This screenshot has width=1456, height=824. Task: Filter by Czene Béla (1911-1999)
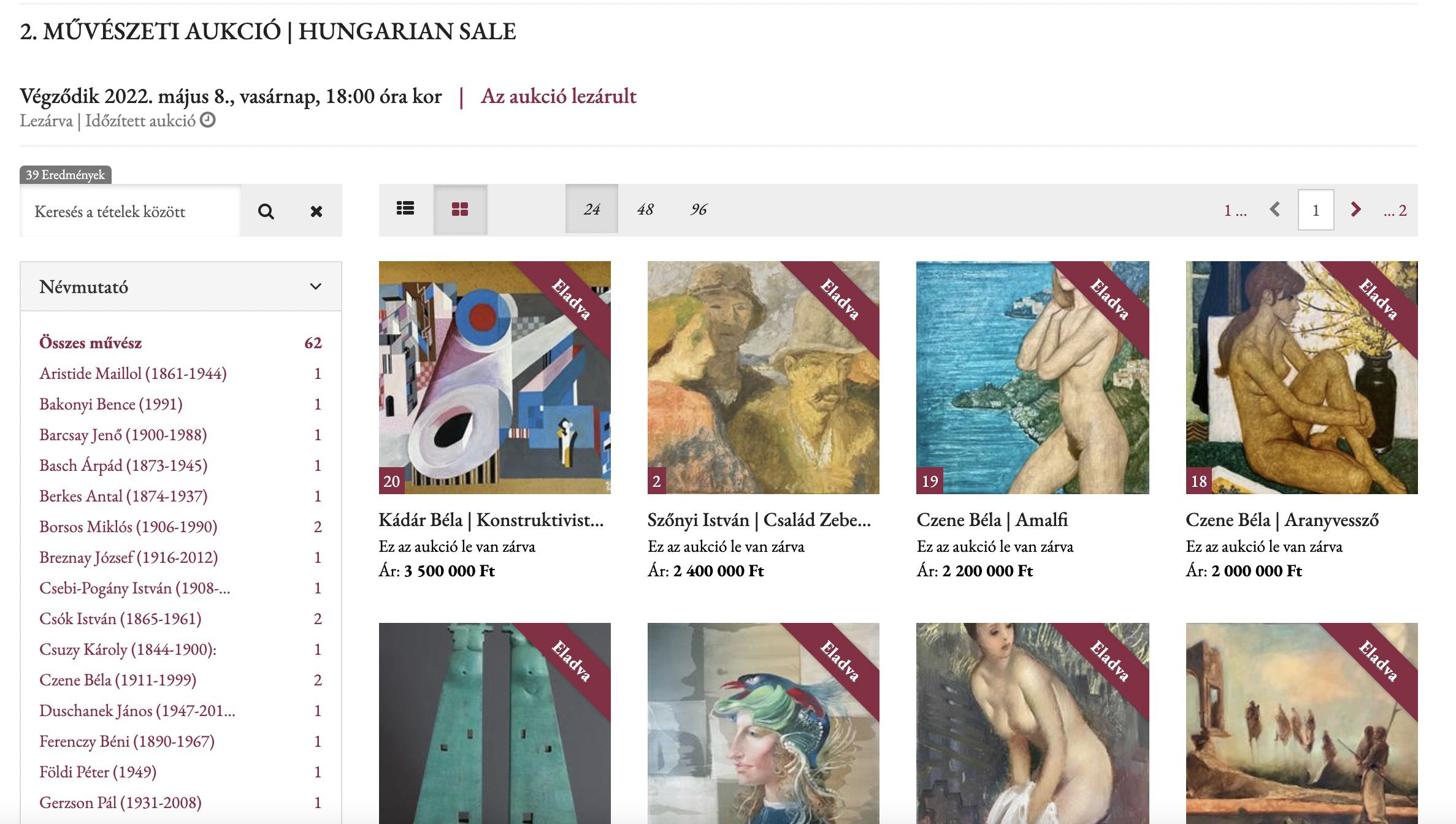(118, 680)
